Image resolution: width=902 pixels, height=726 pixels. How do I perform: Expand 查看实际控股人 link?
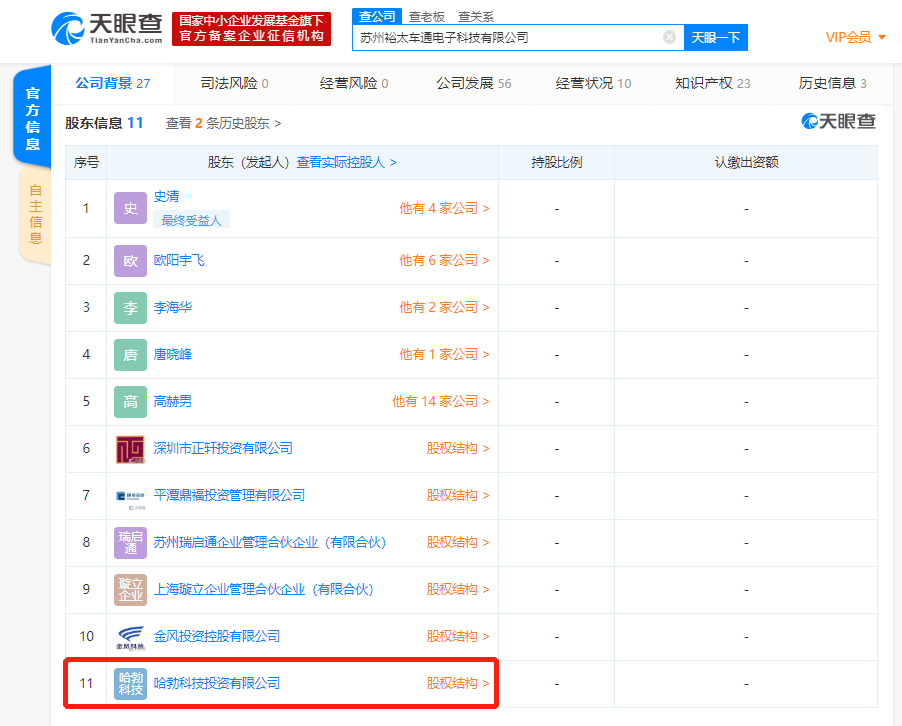point(346,162)
